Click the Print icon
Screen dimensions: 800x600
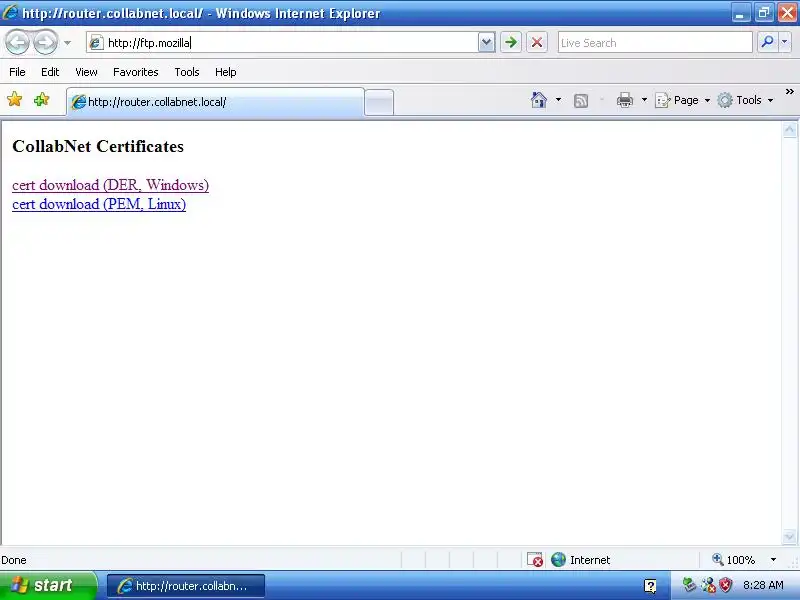tap(624, 100)
